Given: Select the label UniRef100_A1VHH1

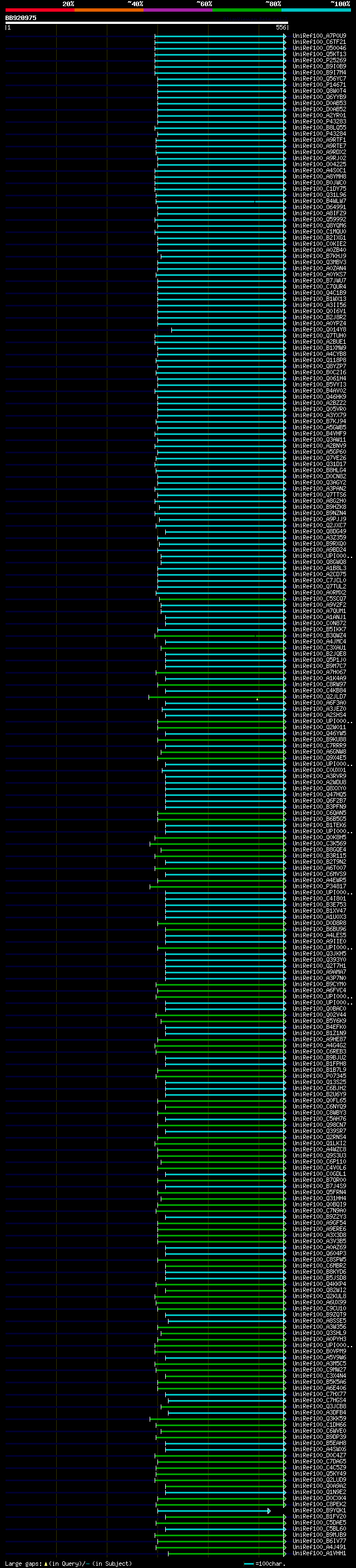Looking at the screenshot, I should pyautogui.click(x=319, y=1554).
